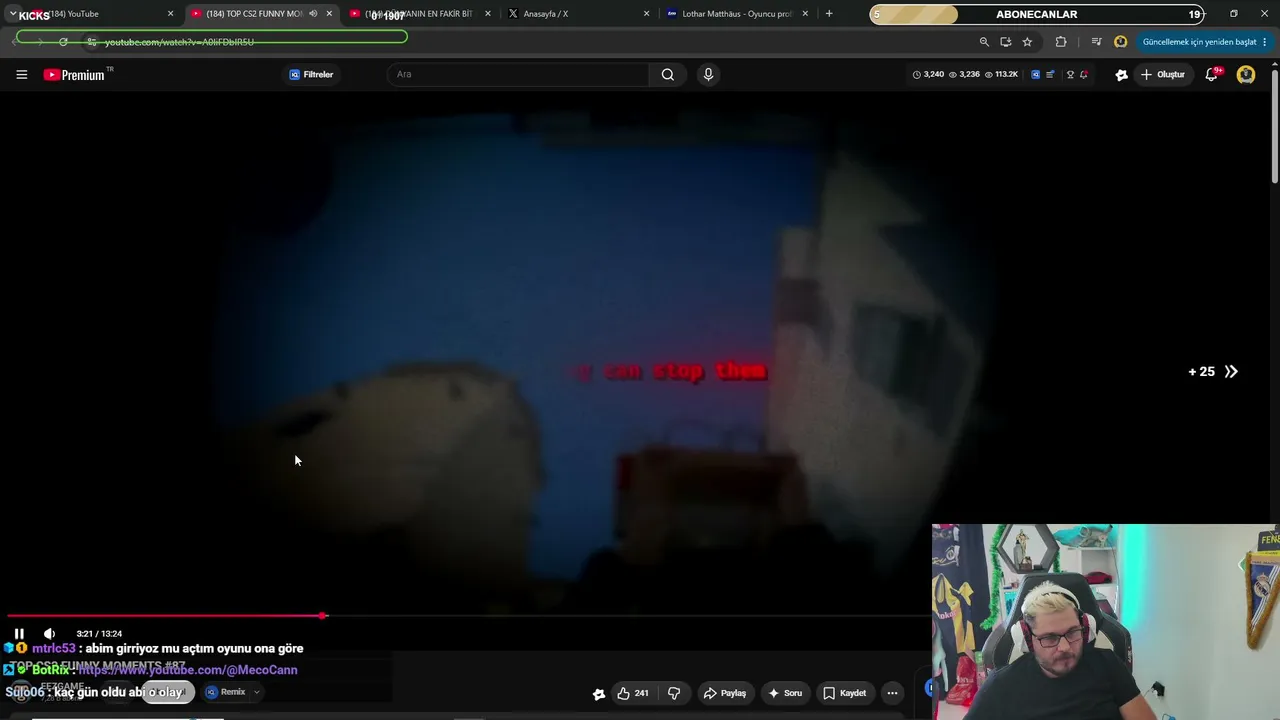Dislike the video

(674, 693)
